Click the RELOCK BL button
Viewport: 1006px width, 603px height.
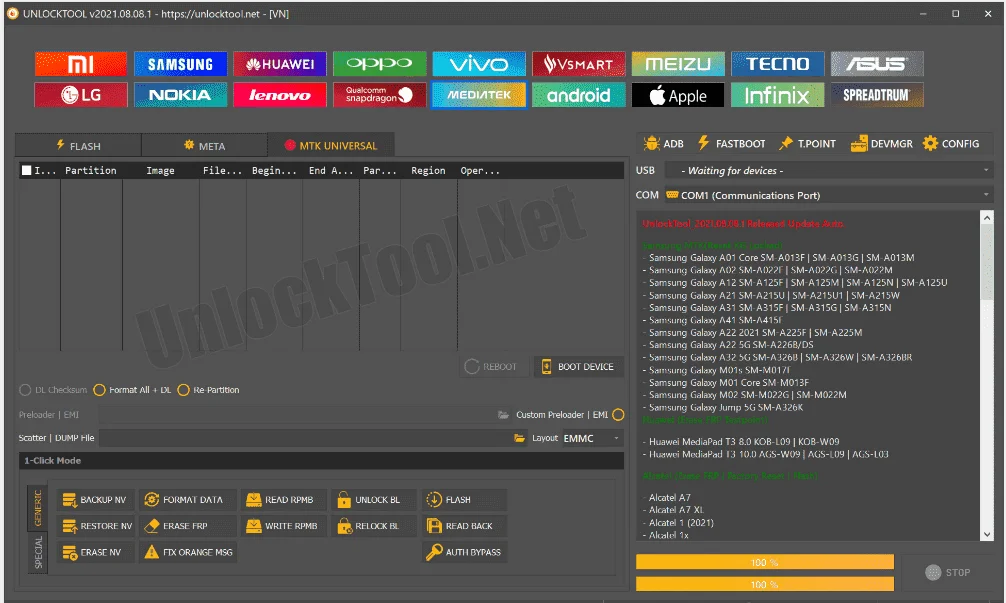[373, 526]
